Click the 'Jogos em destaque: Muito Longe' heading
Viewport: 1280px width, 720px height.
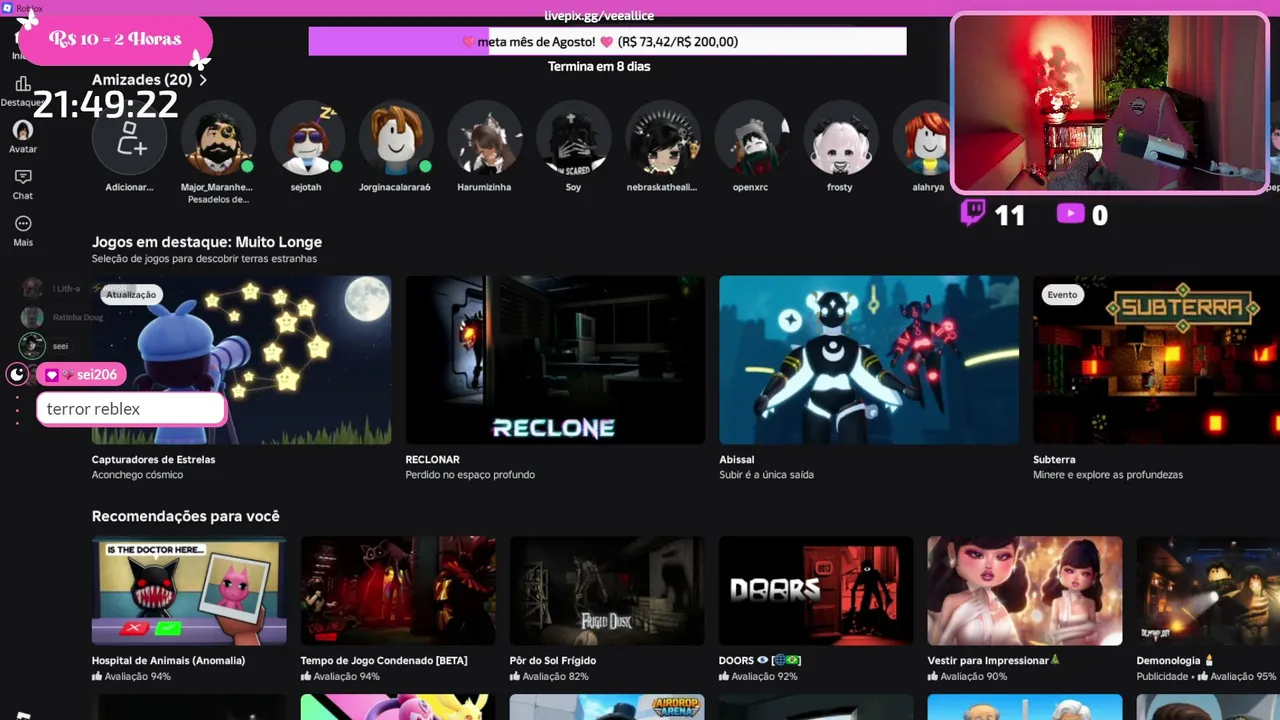point(207,242)
